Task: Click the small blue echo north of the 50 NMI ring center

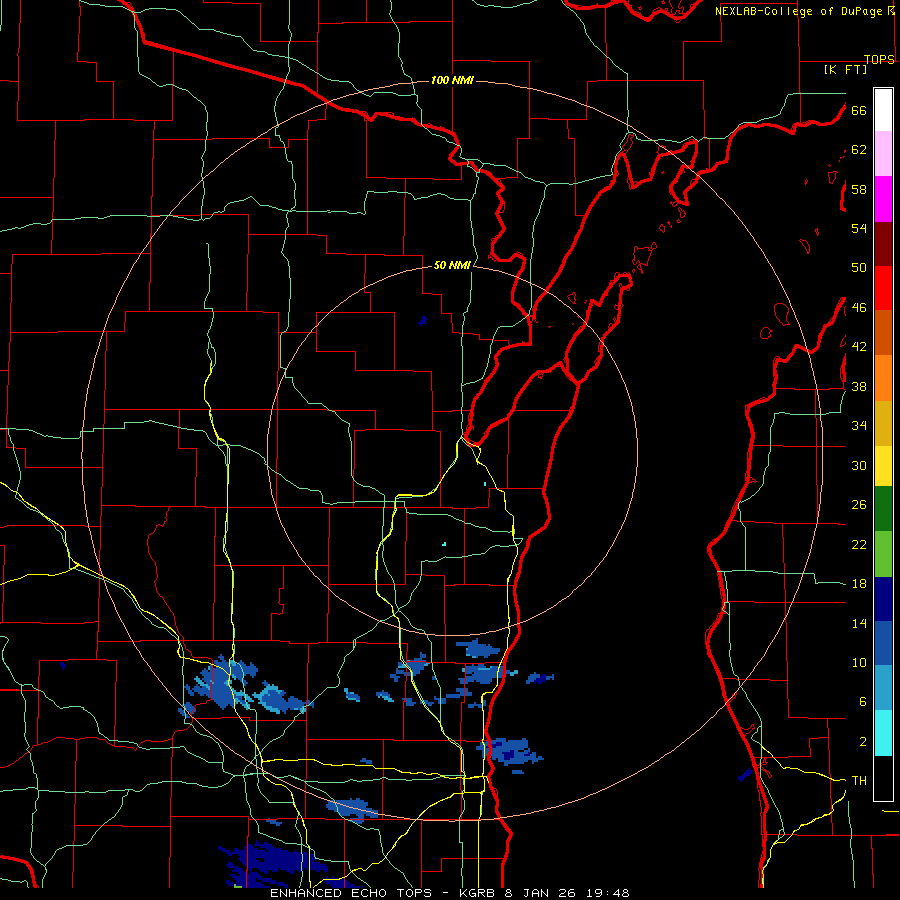Action: 423,320
